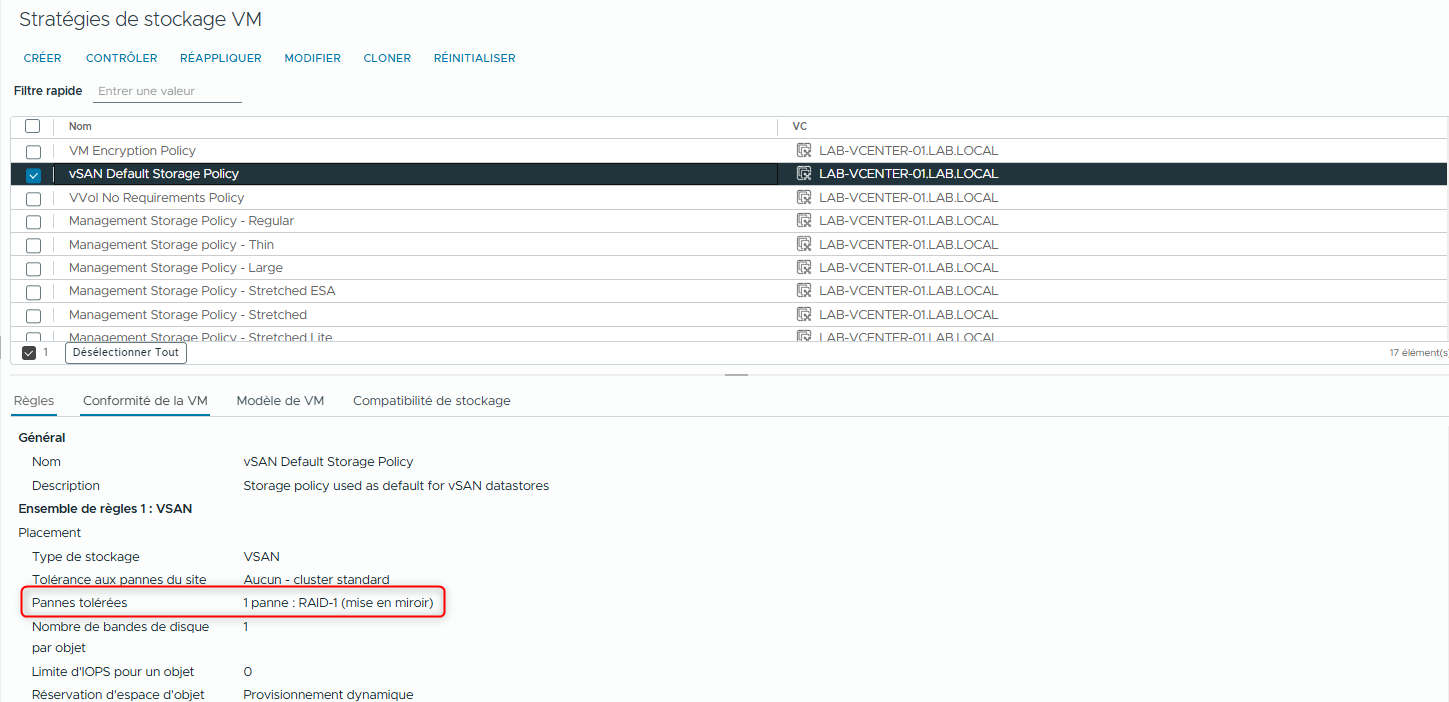Uncheck the vSAN Default Storage Policy row
Screen dimensions: 1449x702
coord(32,173)
